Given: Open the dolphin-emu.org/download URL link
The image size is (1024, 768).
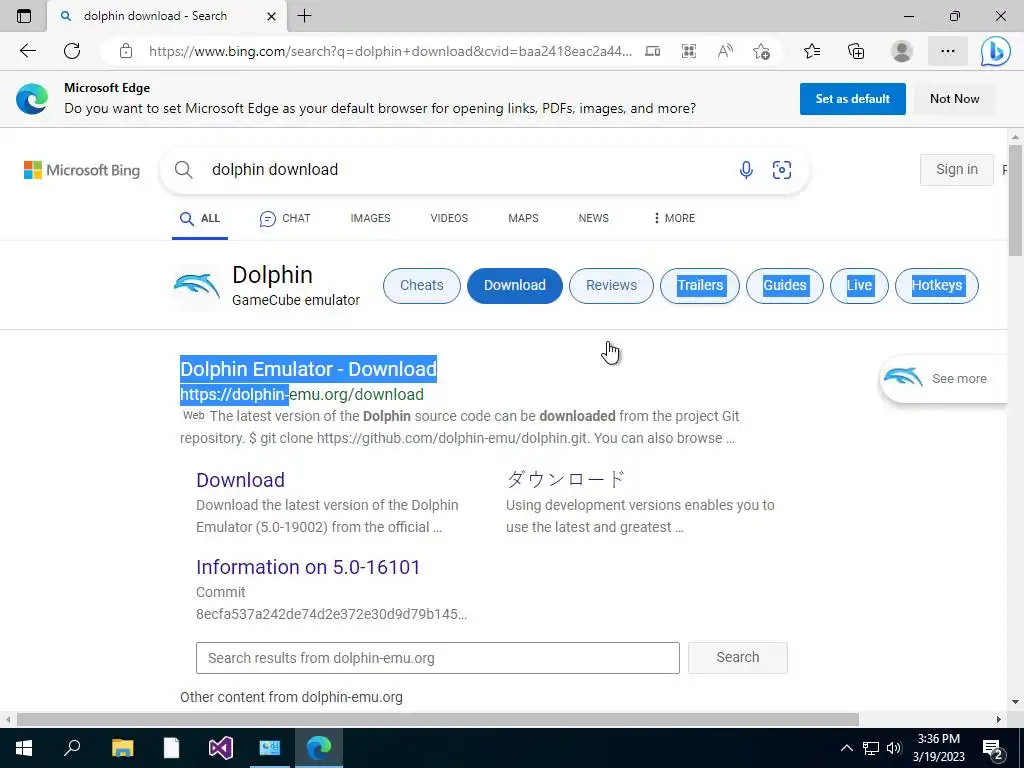Looking at the screenshot, I should click(x=302, y=394).
